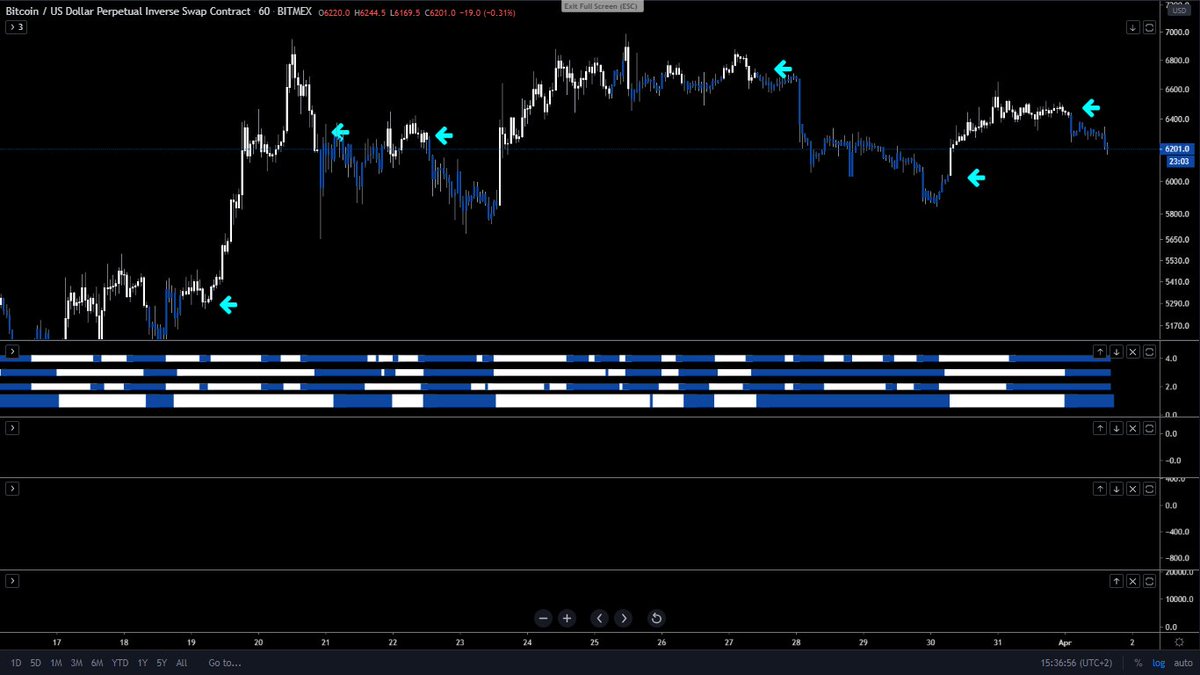This screenshot has height=675, width=1200.
Task: Expand the main chart indicator legend showing 3
Action: [16, 27]
